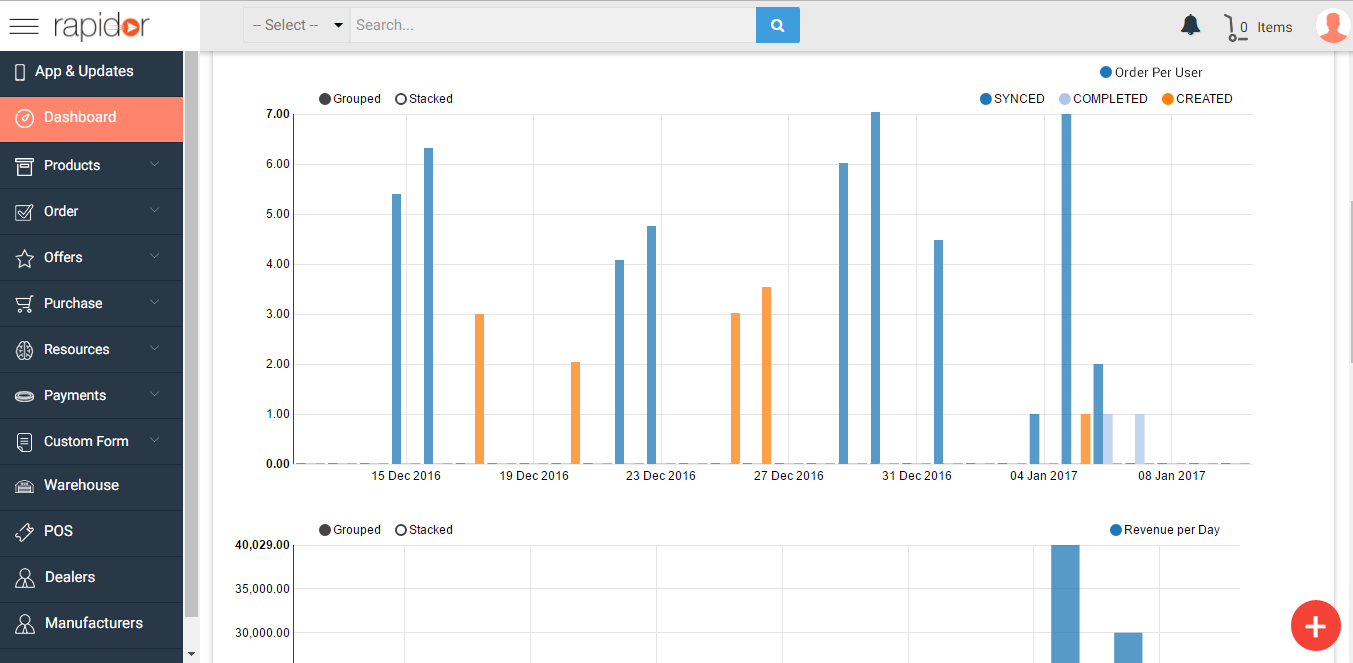Click the notification bell icon
The width and height of the screenshot is (1353, 663).
pyautogui.click(x=1190, y=26)
